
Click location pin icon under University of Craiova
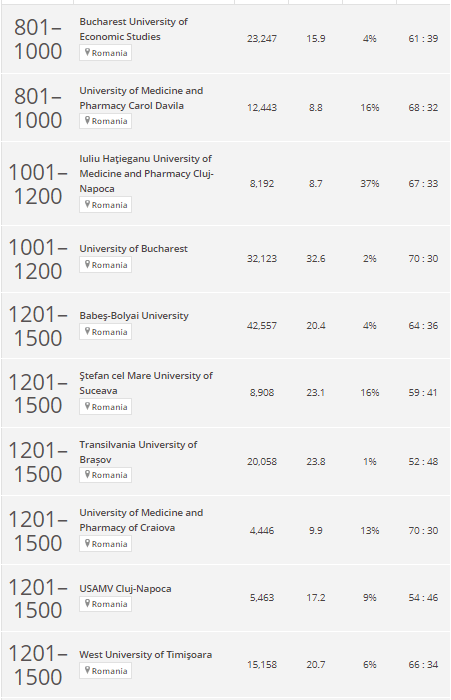[88, 543]
